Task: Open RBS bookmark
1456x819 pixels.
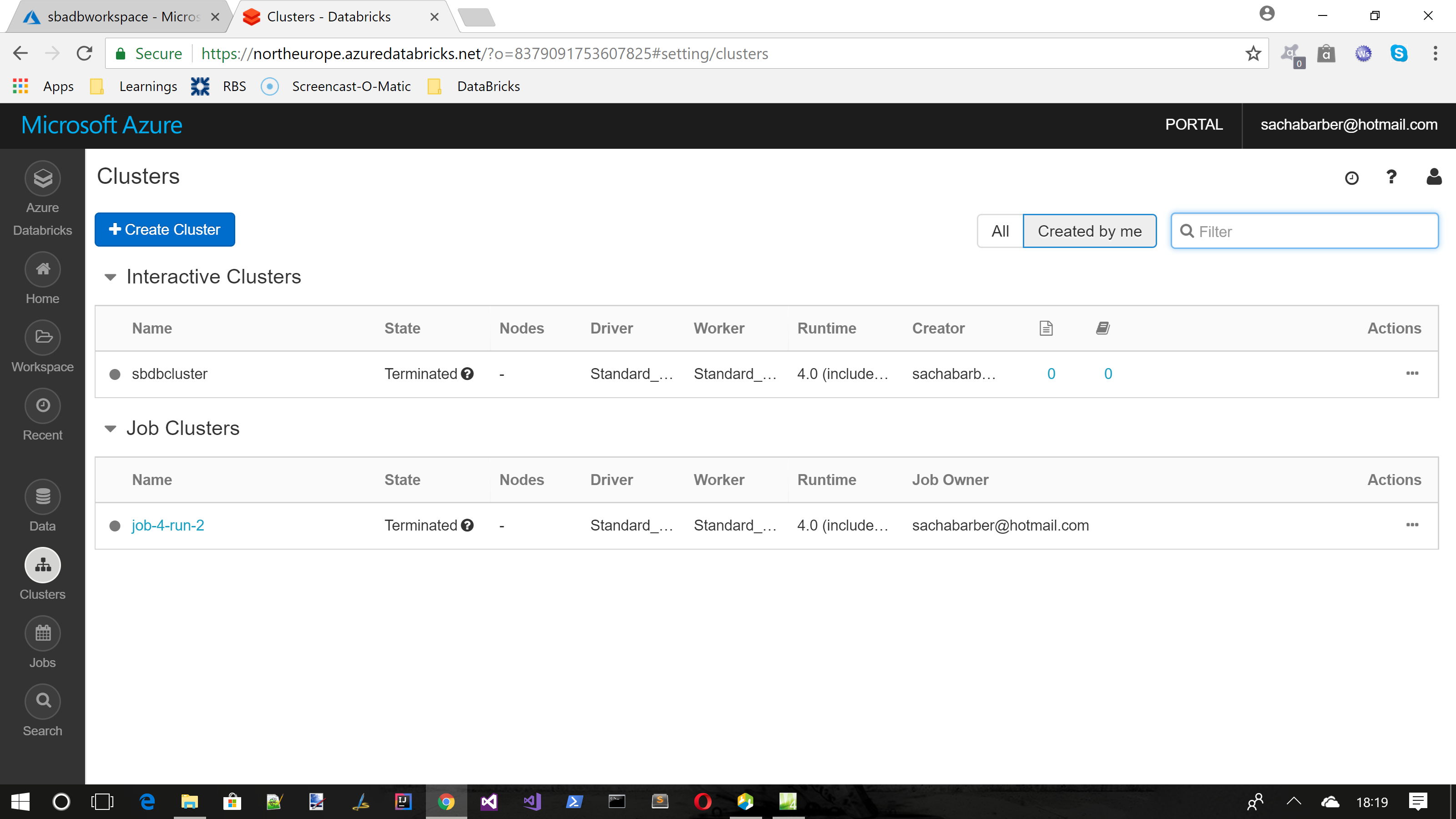Action: [218, 86]
